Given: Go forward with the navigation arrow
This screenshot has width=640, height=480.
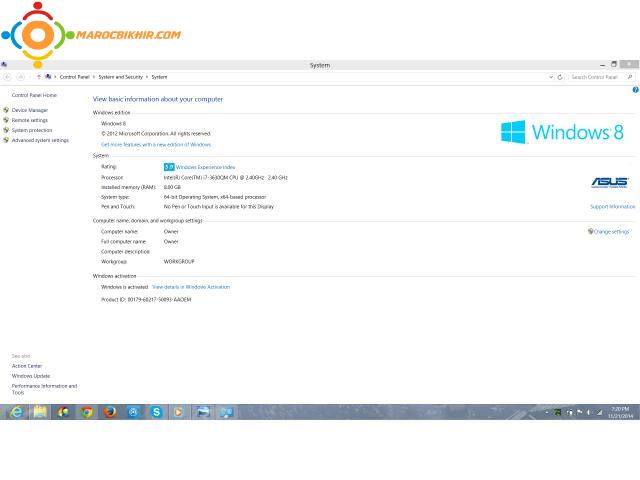Looking at the screenshot, I should tap(20, 77).
